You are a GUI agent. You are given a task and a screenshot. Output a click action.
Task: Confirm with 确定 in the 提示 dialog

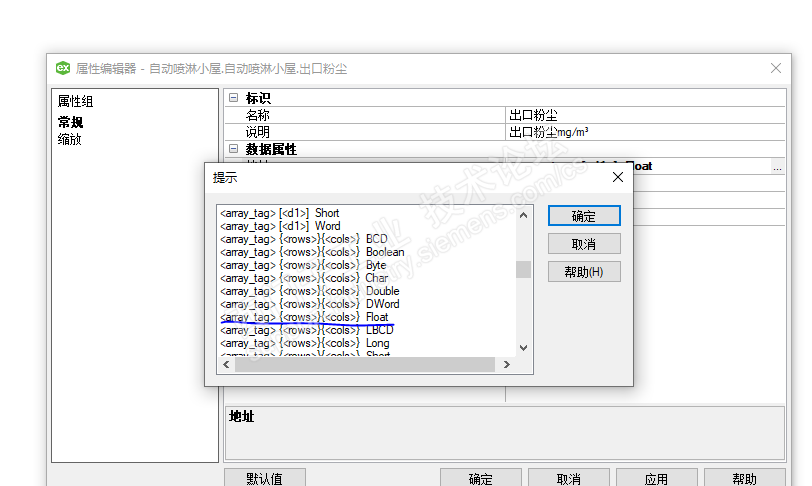pyautogui.click(x=584, y=216)
